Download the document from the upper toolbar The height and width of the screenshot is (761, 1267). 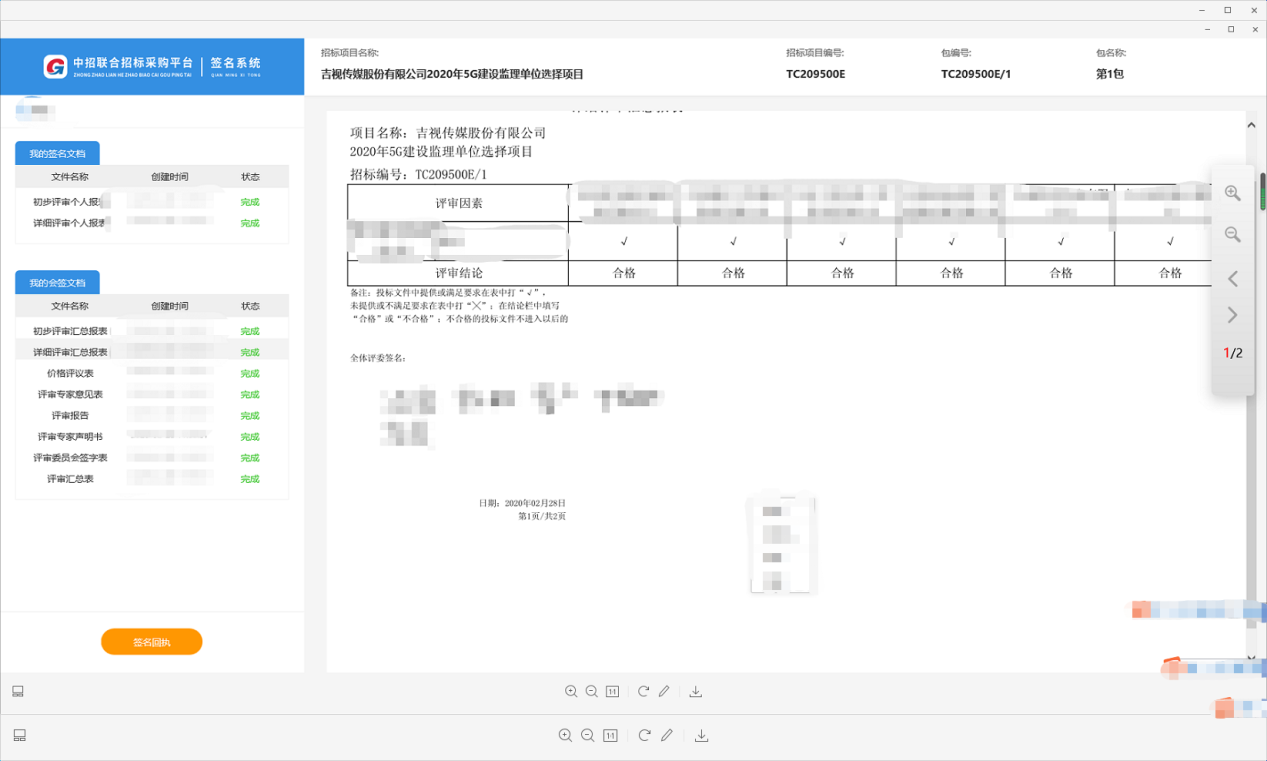coord(696,692)
